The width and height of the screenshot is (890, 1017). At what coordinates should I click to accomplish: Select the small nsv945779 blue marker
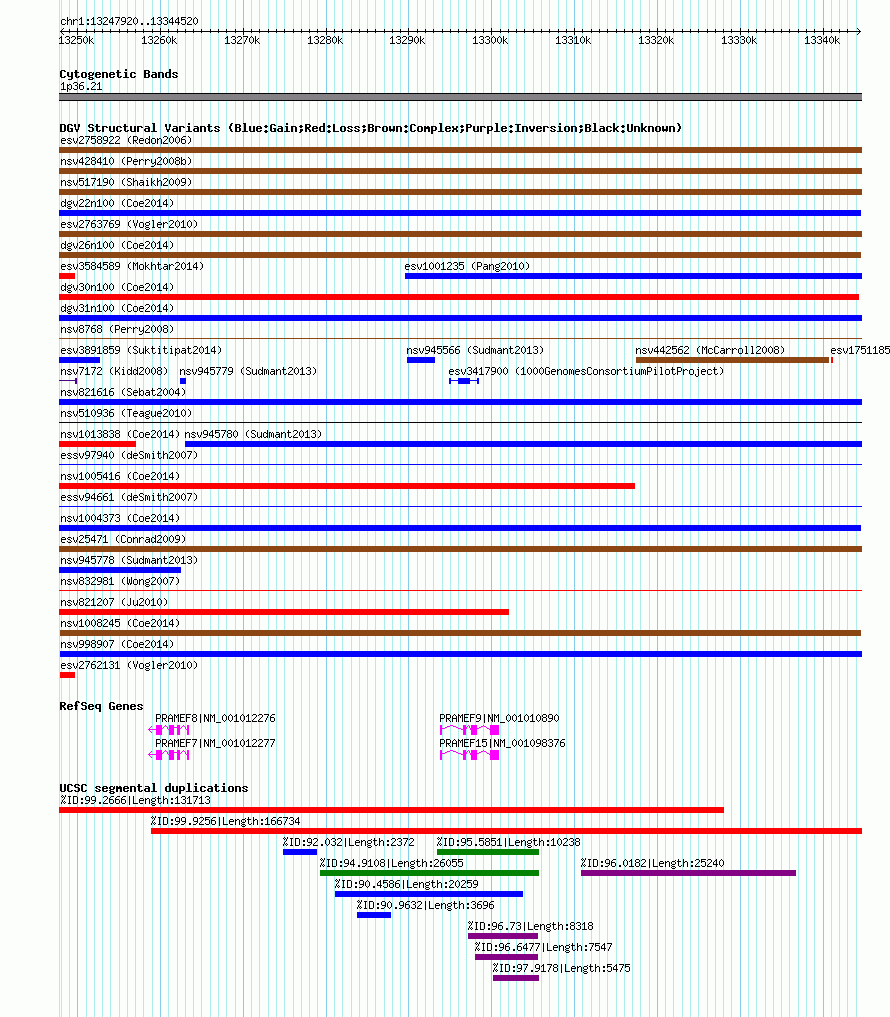pyautogui.click(x=183, y=381)
